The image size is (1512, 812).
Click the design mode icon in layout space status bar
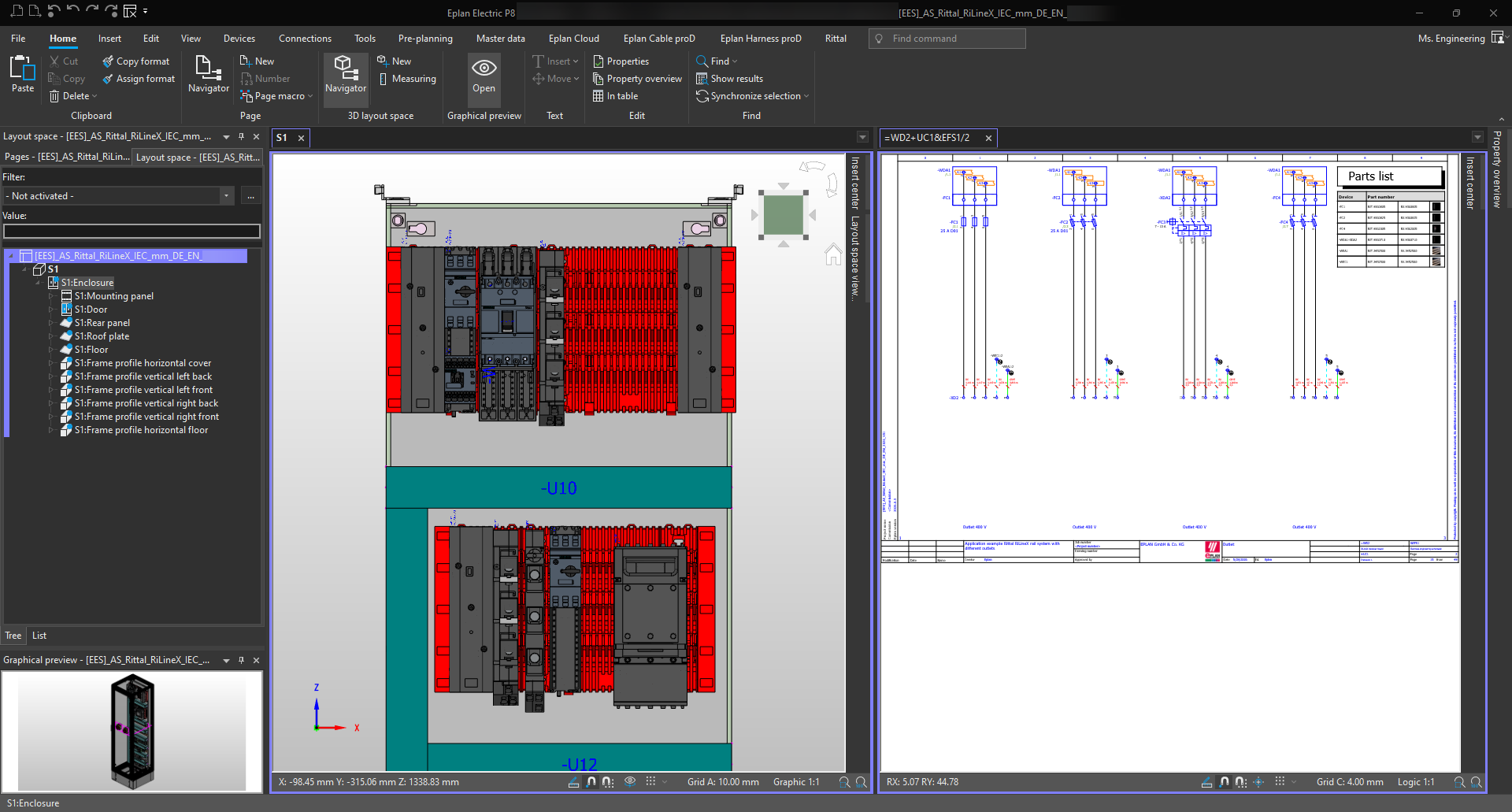(x=573, y=782)
